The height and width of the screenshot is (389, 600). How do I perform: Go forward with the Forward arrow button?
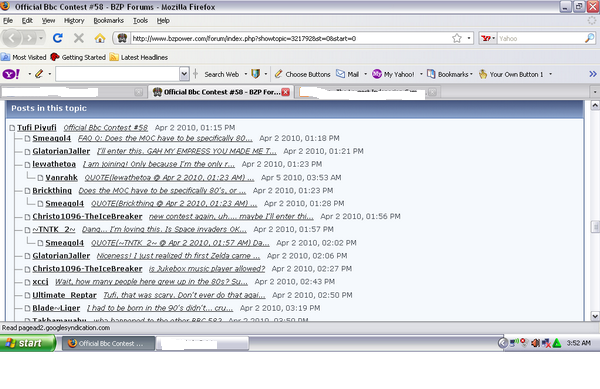(29, 38)
